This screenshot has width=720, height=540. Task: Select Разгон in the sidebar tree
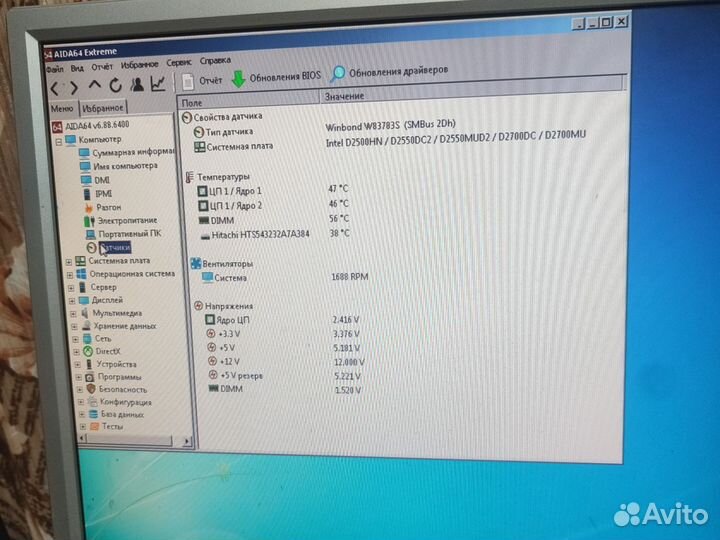pos(109,207)
